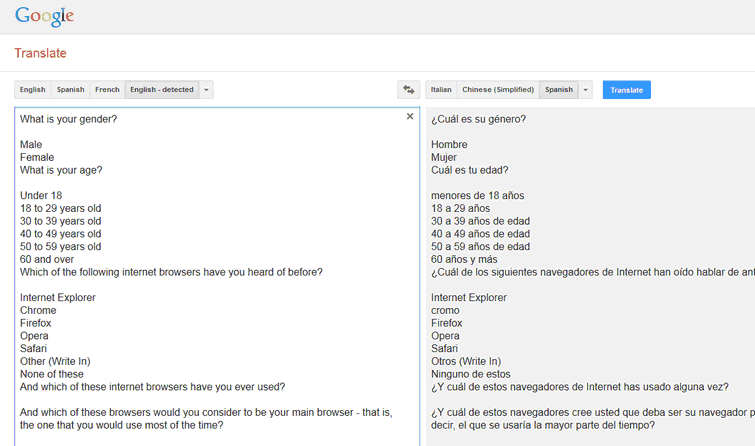755x446 pixels.
Task: Select Italian as target language
Action: (x=441, y=90)
